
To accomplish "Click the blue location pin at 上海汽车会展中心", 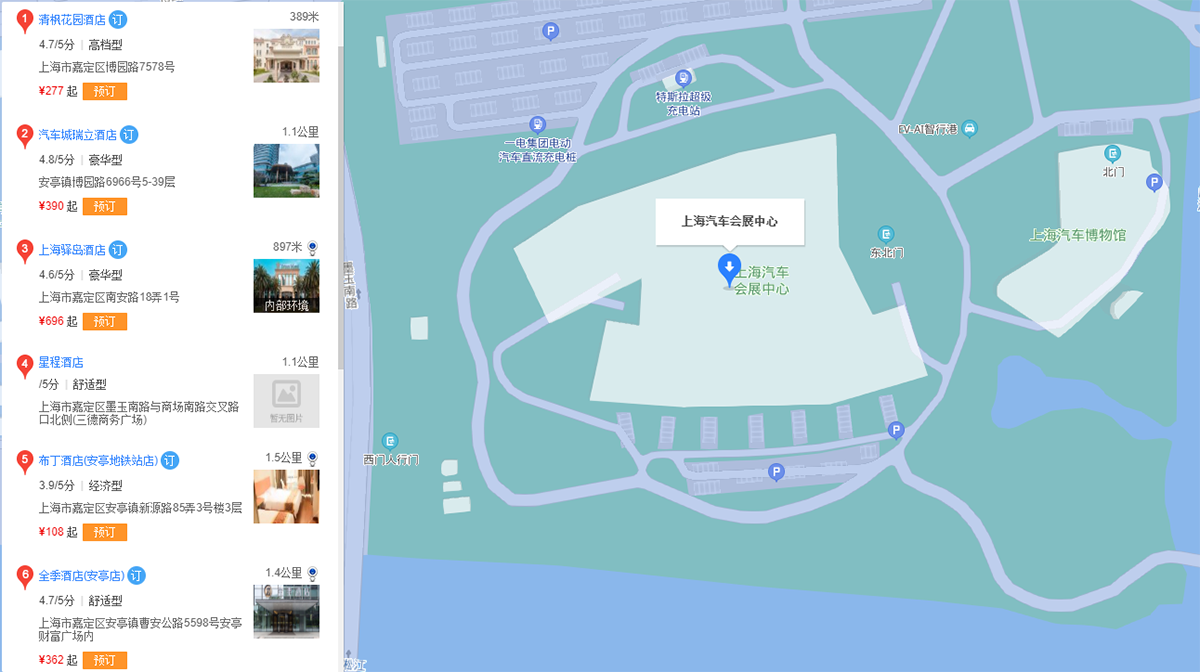I will pyautogui.click(x=729, y=269).
